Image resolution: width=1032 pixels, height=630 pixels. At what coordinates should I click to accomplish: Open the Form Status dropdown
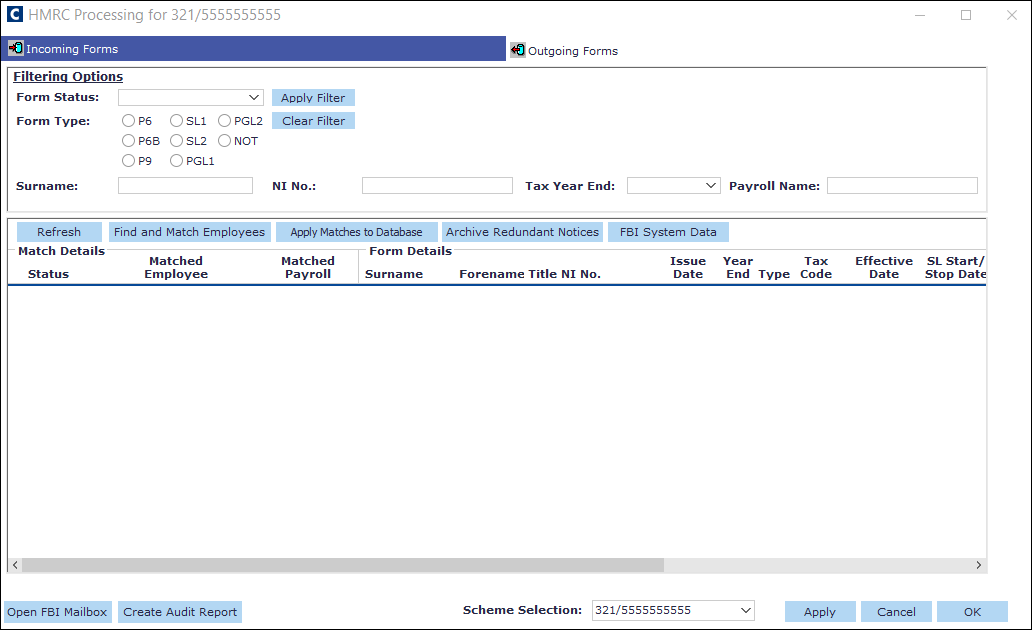click(x=191, y=97)
